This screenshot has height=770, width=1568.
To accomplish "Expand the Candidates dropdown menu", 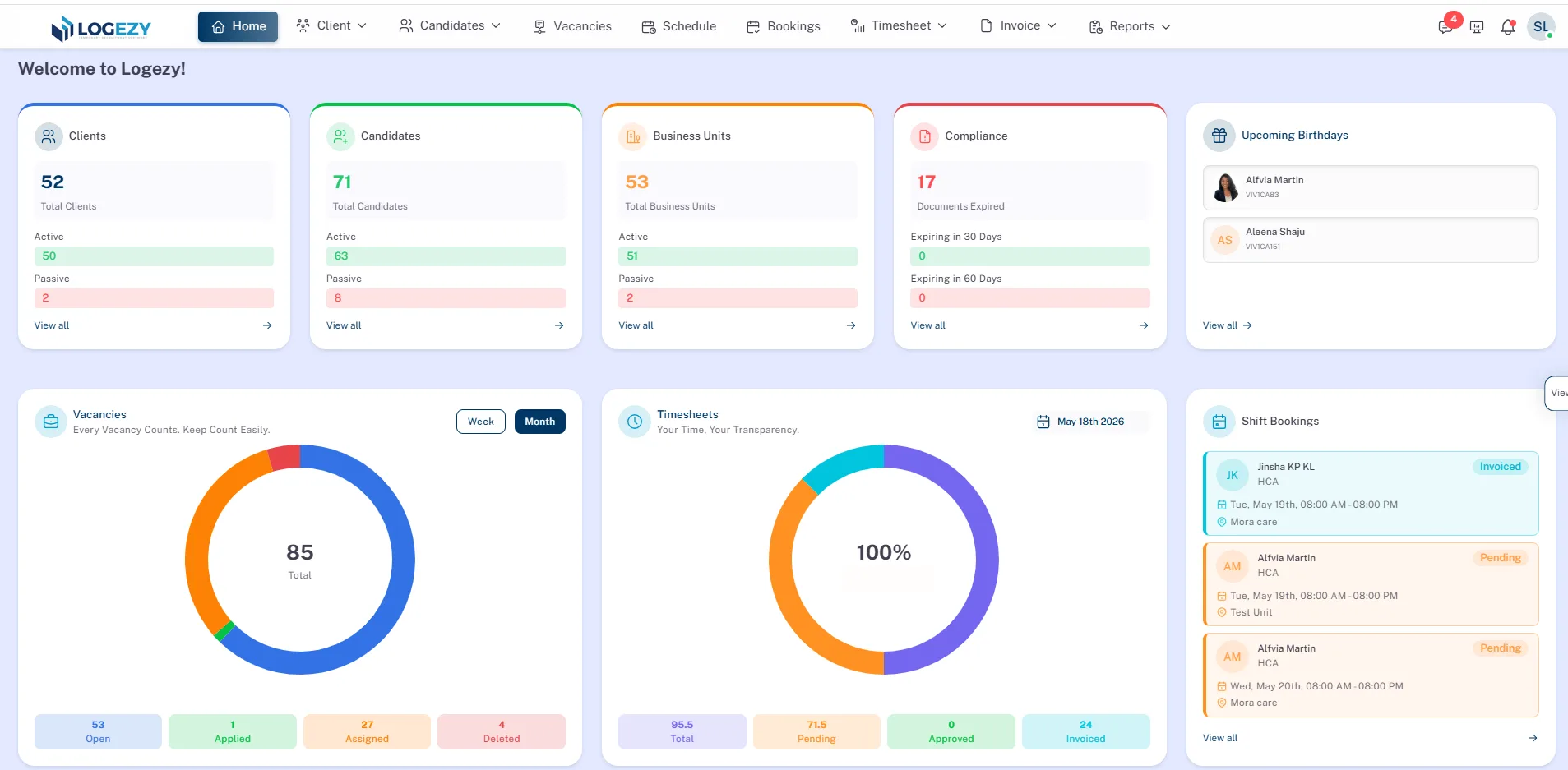I will pos(450,25).
